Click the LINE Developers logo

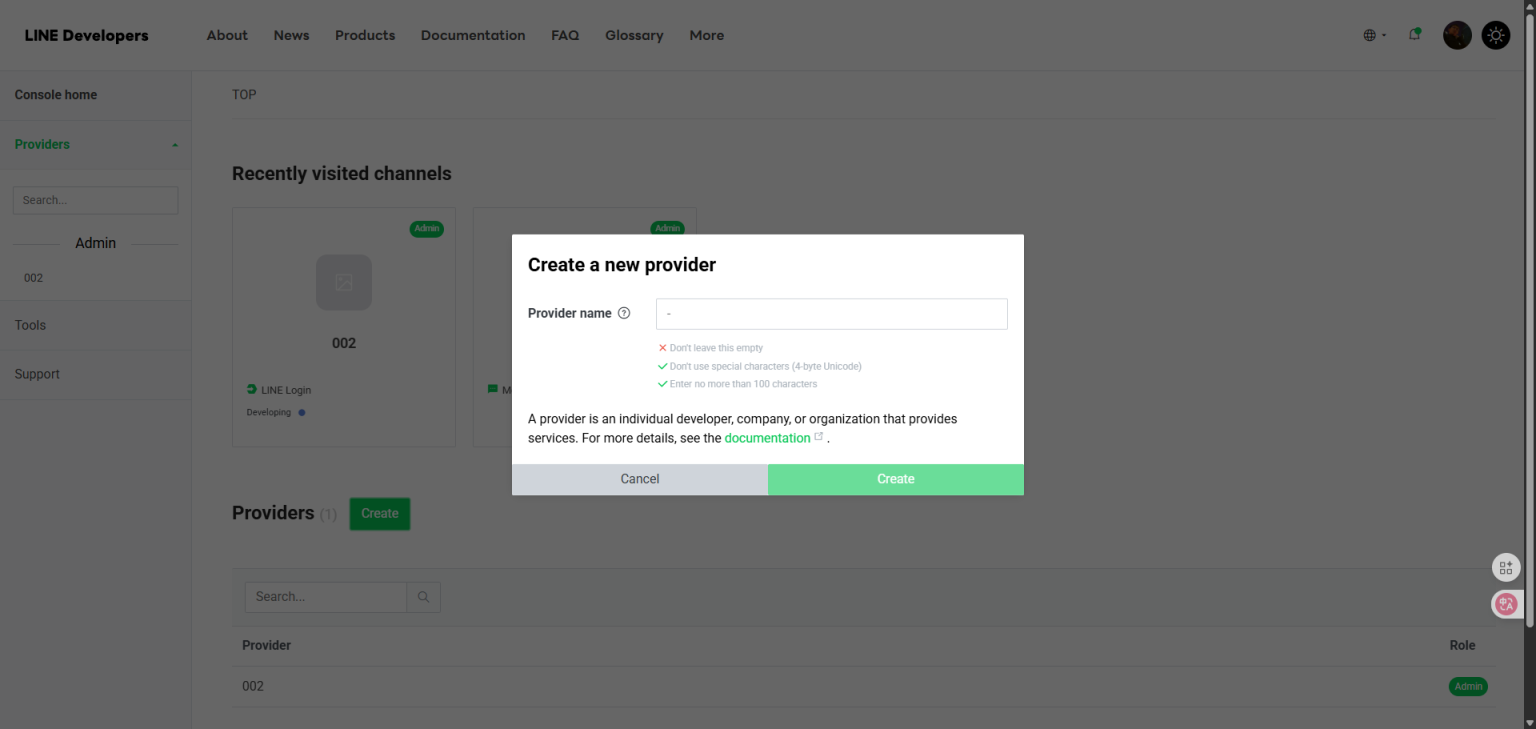click(86, 35)
